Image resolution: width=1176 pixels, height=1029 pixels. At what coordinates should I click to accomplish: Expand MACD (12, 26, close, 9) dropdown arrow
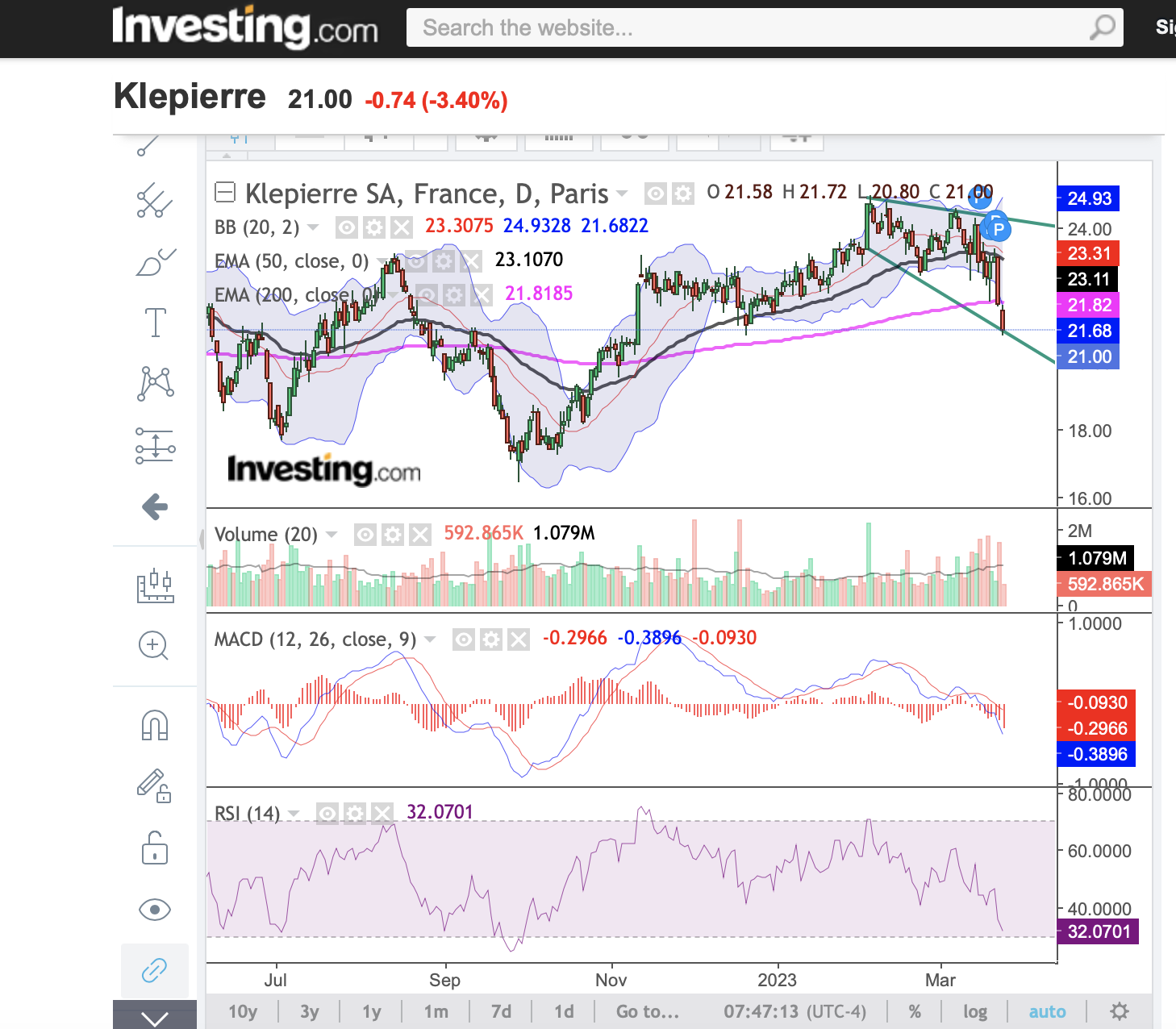430,640
